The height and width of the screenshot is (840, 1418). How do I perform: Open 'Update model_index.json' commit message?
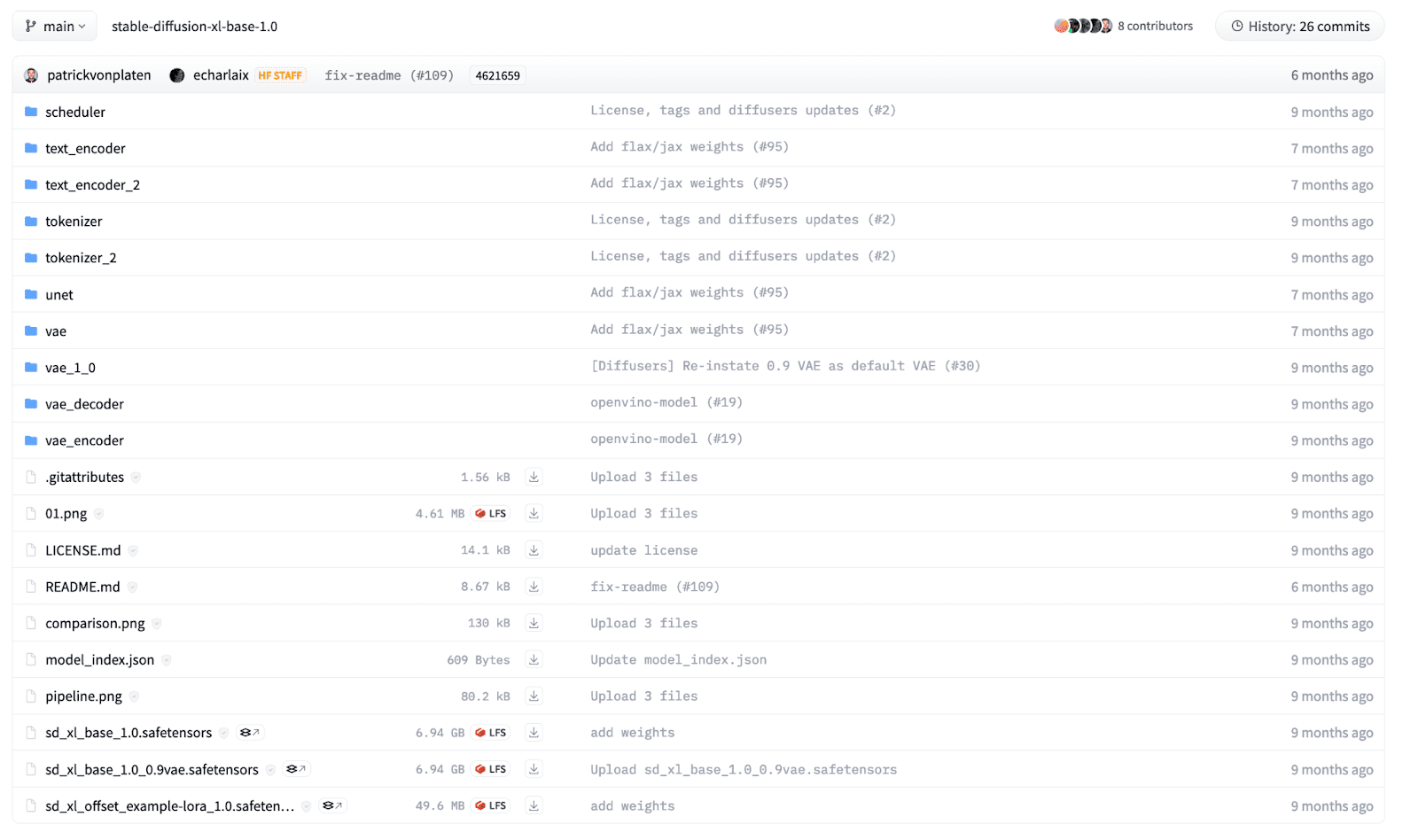coord(679,659)
